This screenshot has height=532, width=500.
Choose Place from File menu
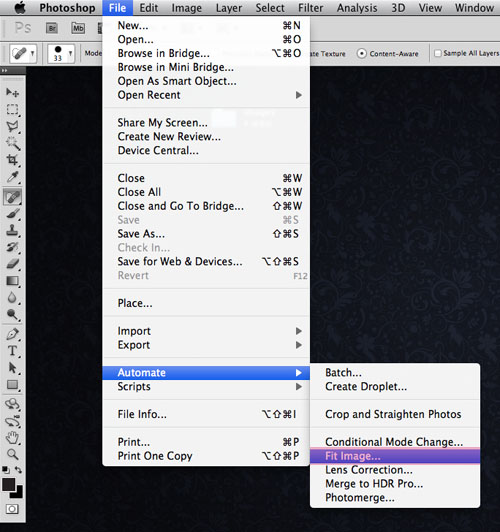click(x=206, y=303)
